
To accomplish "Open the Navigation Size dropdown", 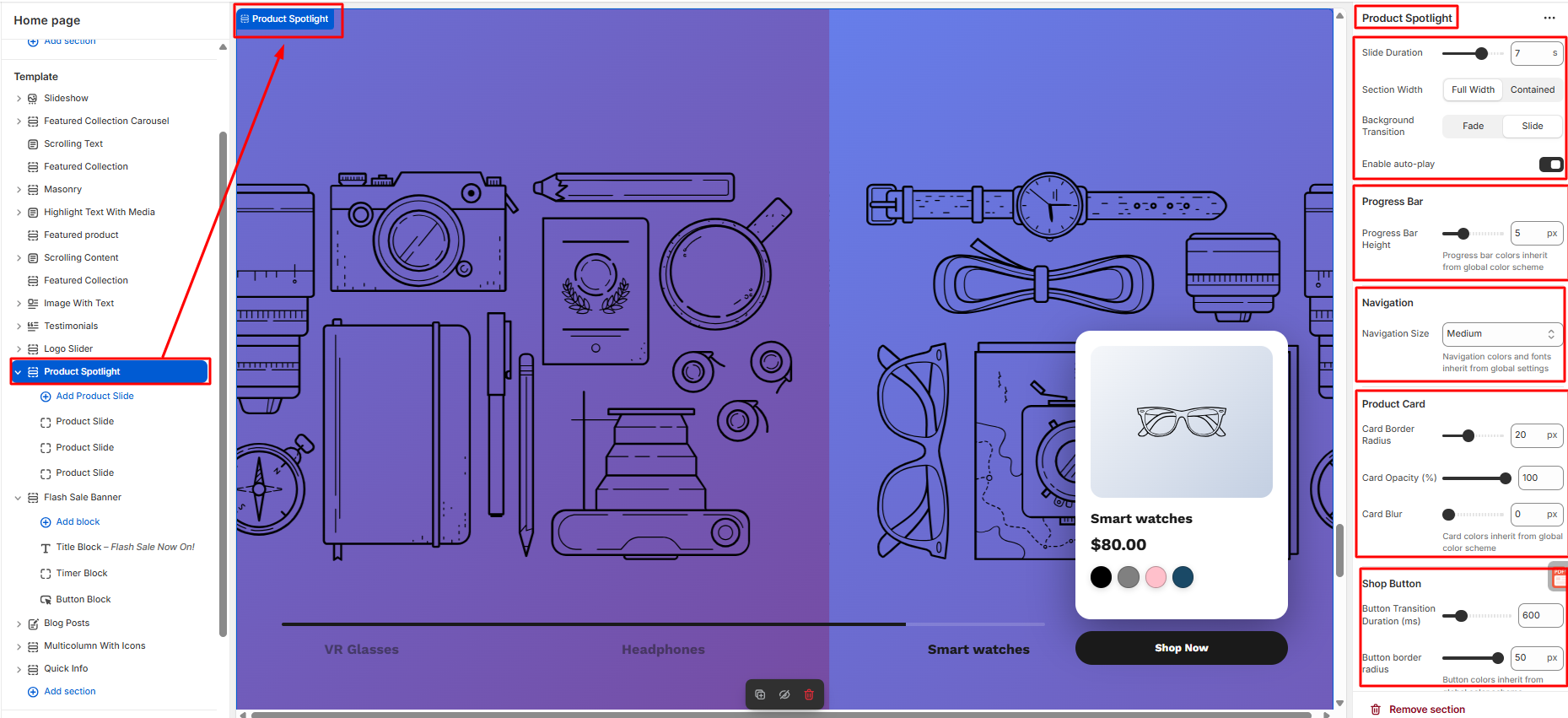I will (x=1501, y=334).
